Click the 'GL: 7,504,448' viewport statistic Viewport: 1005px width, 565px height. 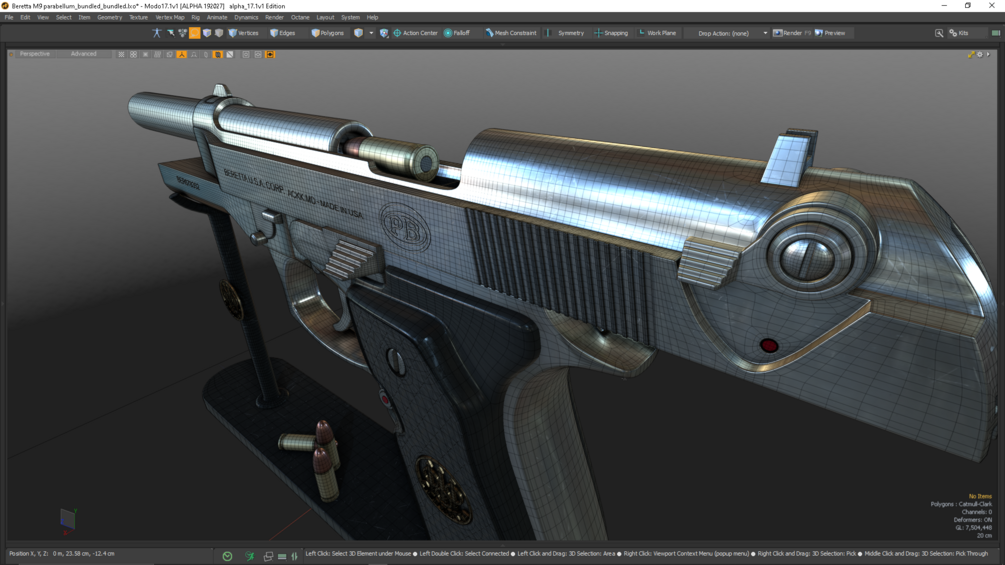(974, 527)
